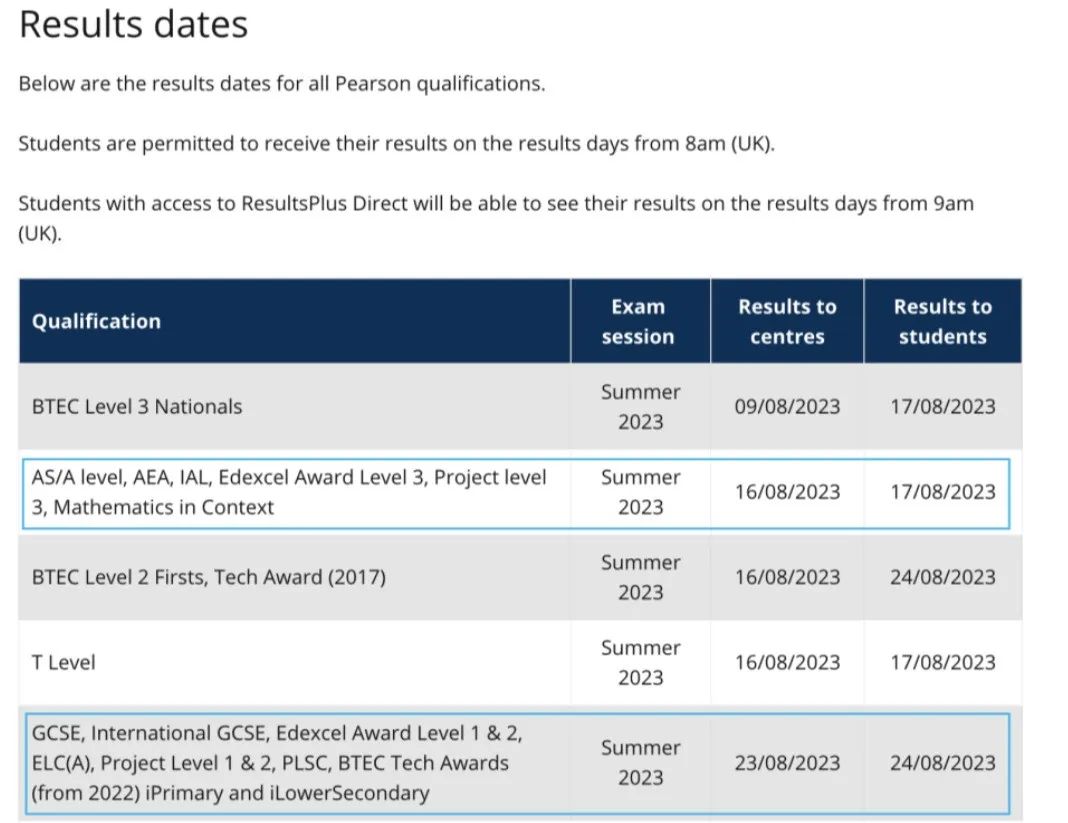Click 17/08/2023 student date for BTEC Level 3
This screenshot has height=823, width=1068.
[x=943, y=406]
